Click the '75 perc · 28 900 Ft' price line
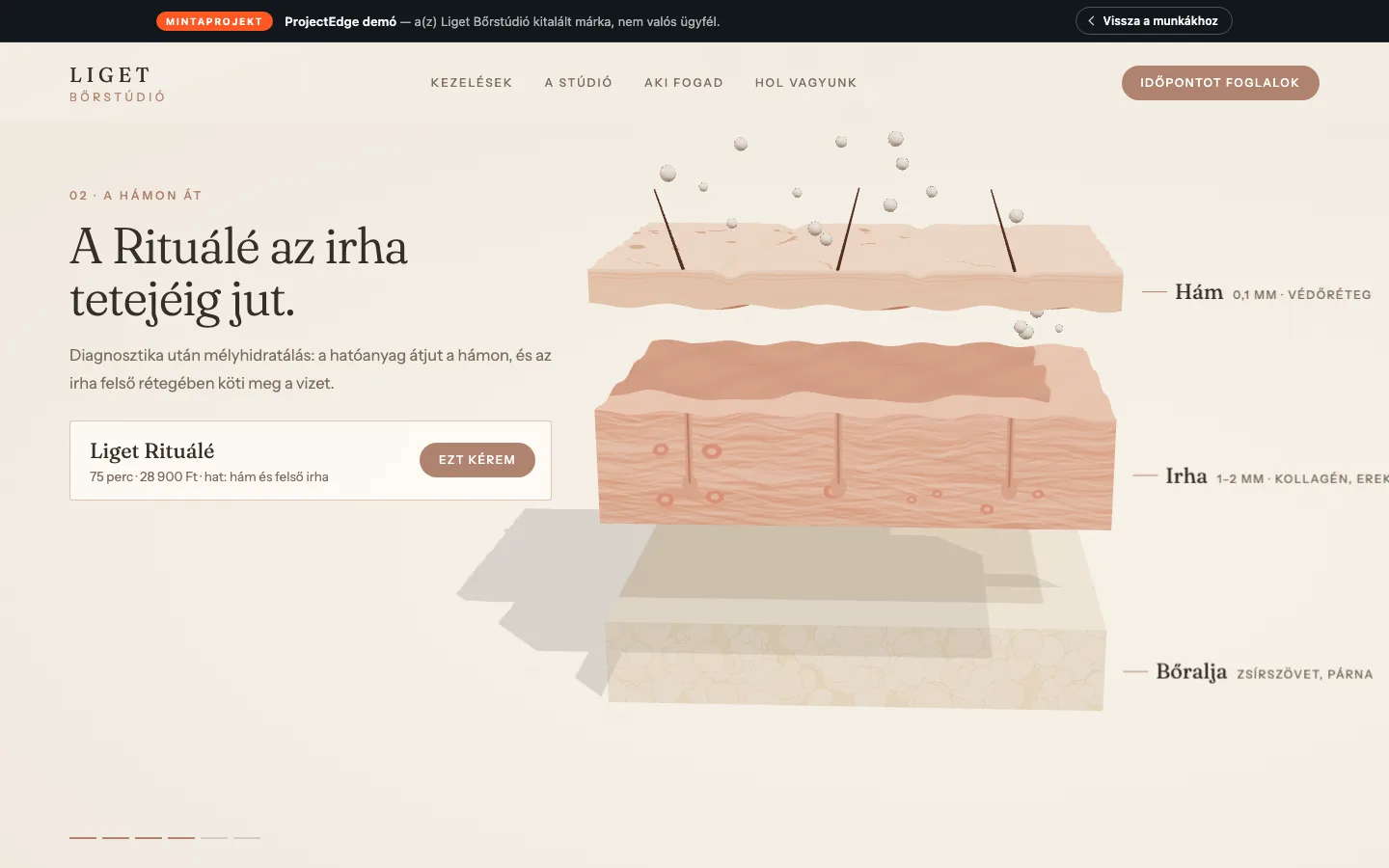This screenshot has height=868, width=1389. (x=209, y=476)
